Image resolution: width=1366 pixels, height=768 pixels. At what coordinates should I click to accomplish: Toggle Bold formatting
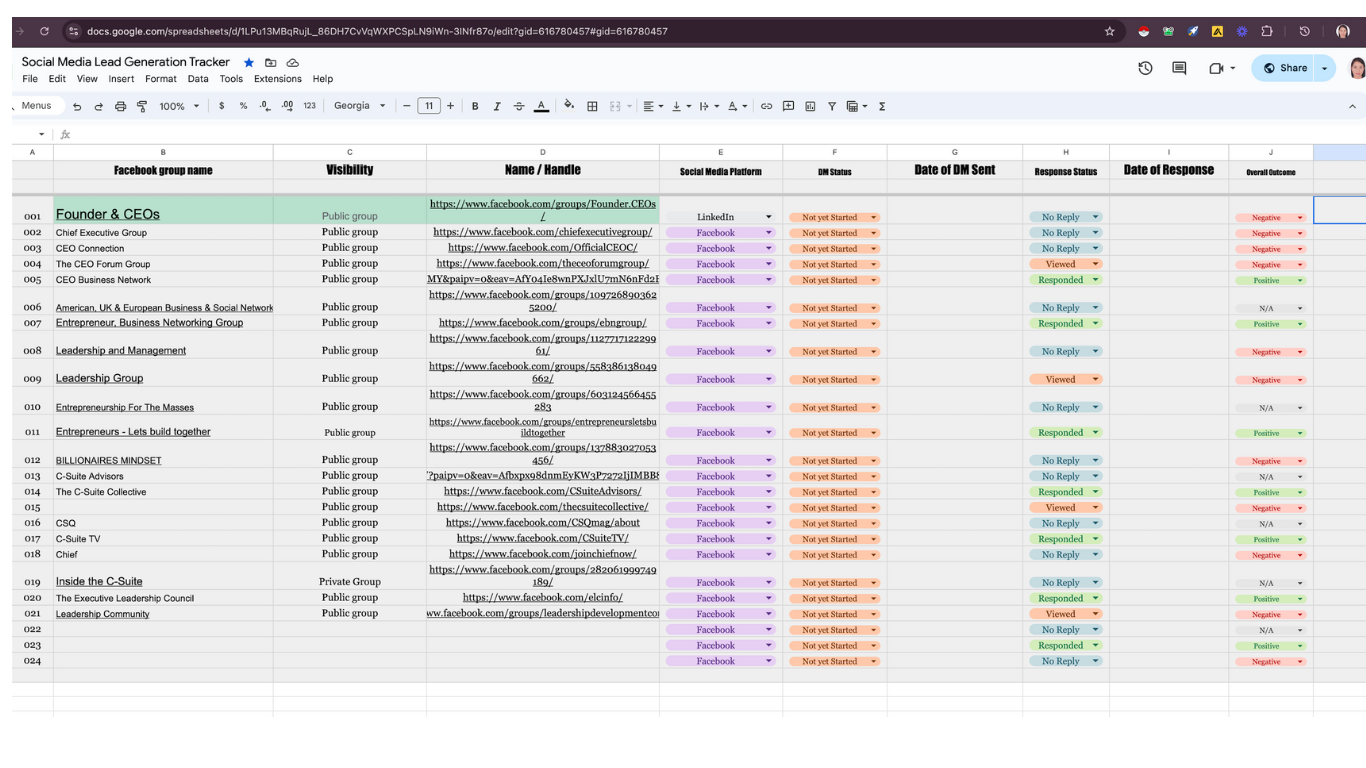[x=475, y=106]
